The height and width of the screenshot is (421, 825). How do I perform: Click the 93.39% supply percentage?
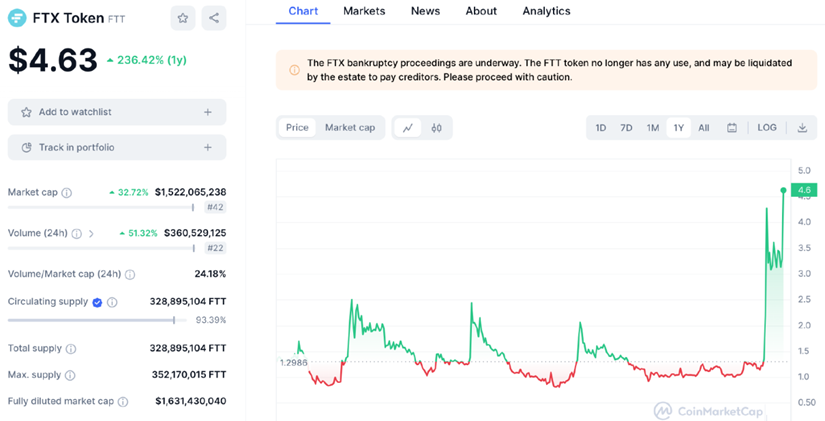(x=210, y=320)
